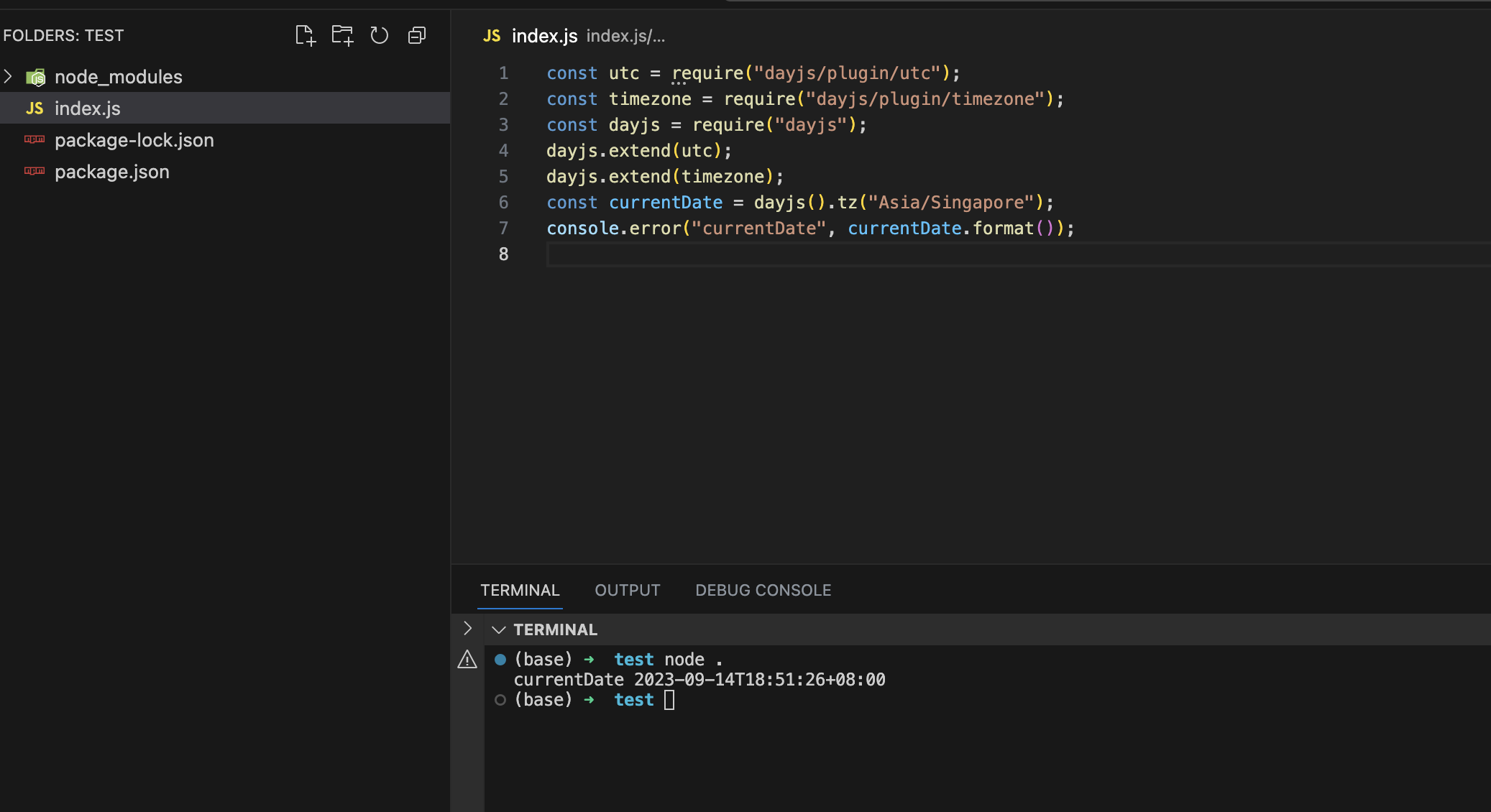Screen dimensions: 1491x812
Task: Switch to the OUTPUT tab
Action: point(627,590)
